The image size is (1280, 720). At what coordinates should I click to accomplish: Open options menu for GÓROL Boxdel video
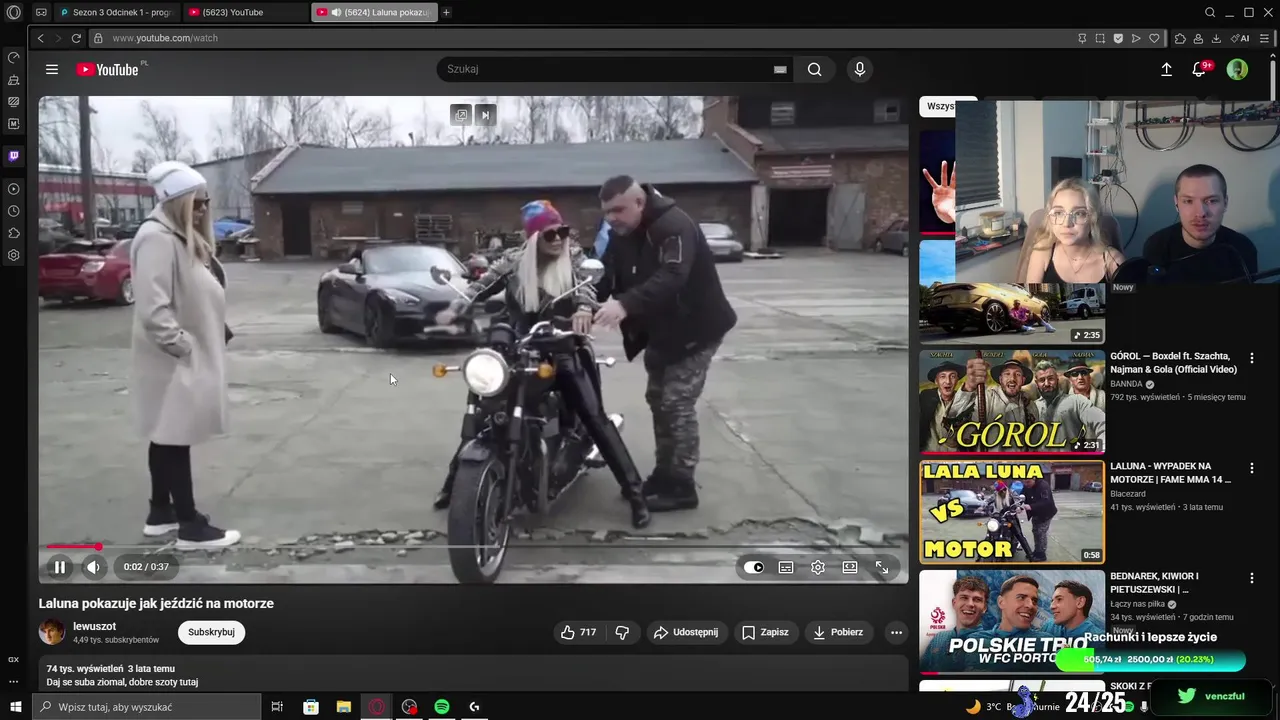1251,358
